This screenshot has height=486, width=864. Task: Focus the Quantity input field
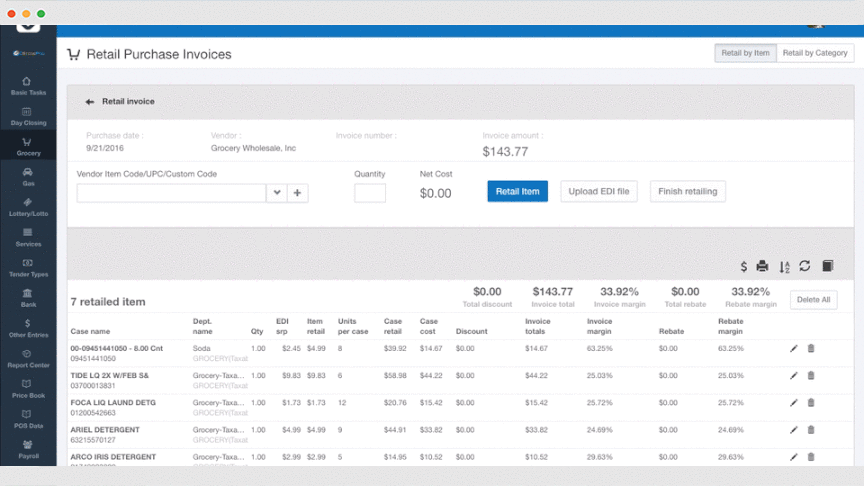(370, 193)
